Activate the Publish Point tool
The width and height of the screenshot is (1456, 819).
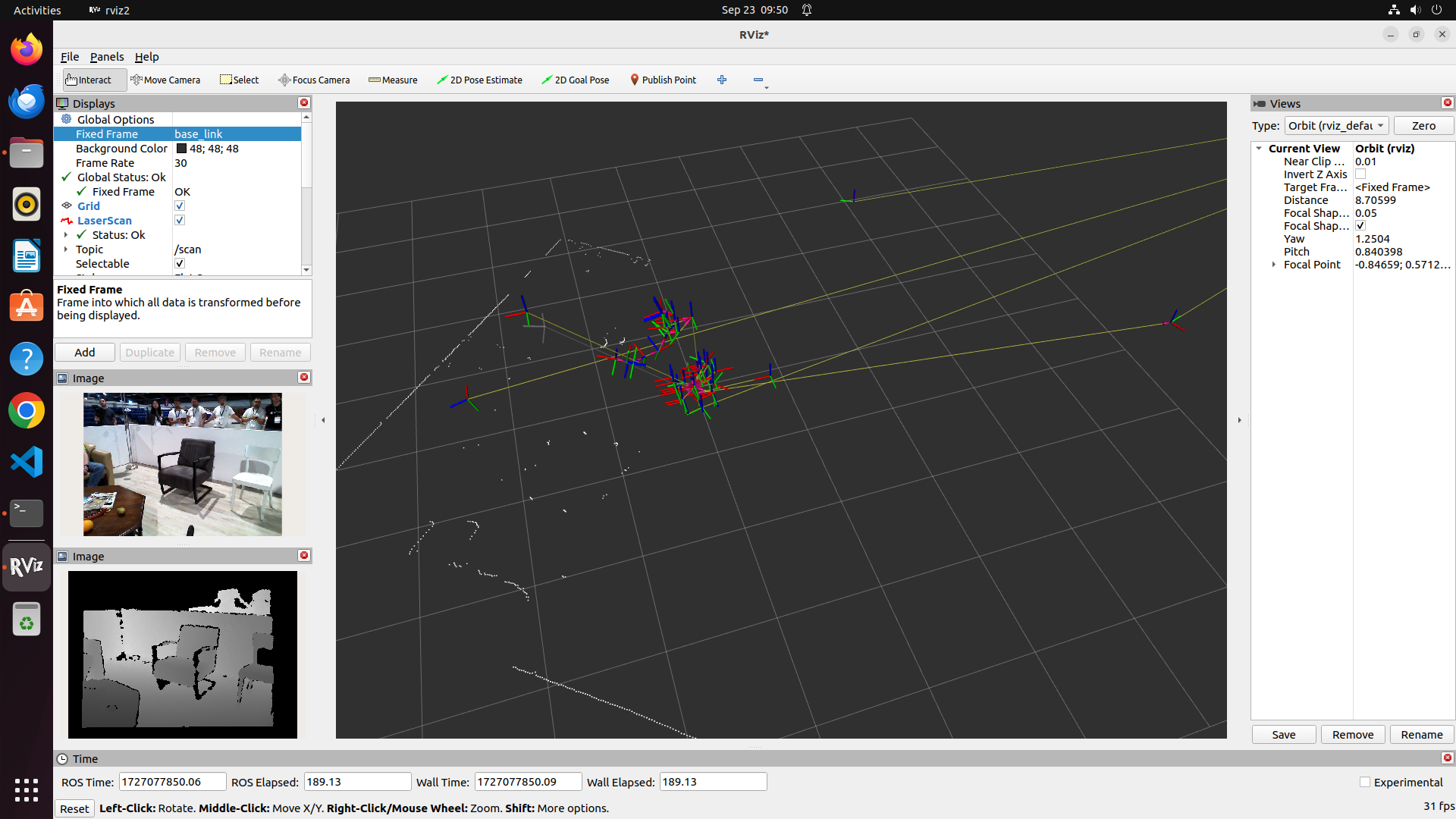click(663, 80)
